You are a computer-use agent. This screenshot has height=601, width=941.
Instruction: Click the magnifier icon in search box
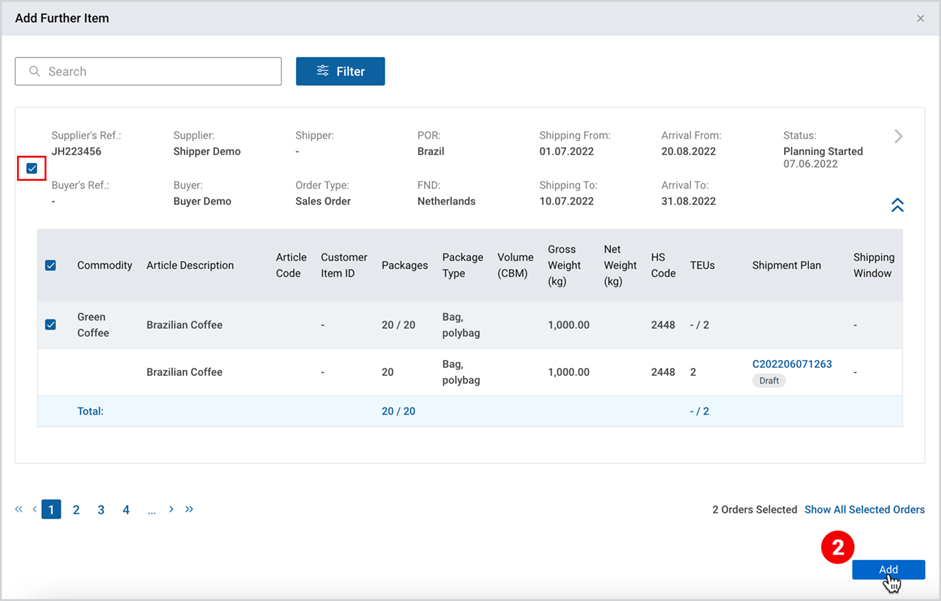pos(35,71)
